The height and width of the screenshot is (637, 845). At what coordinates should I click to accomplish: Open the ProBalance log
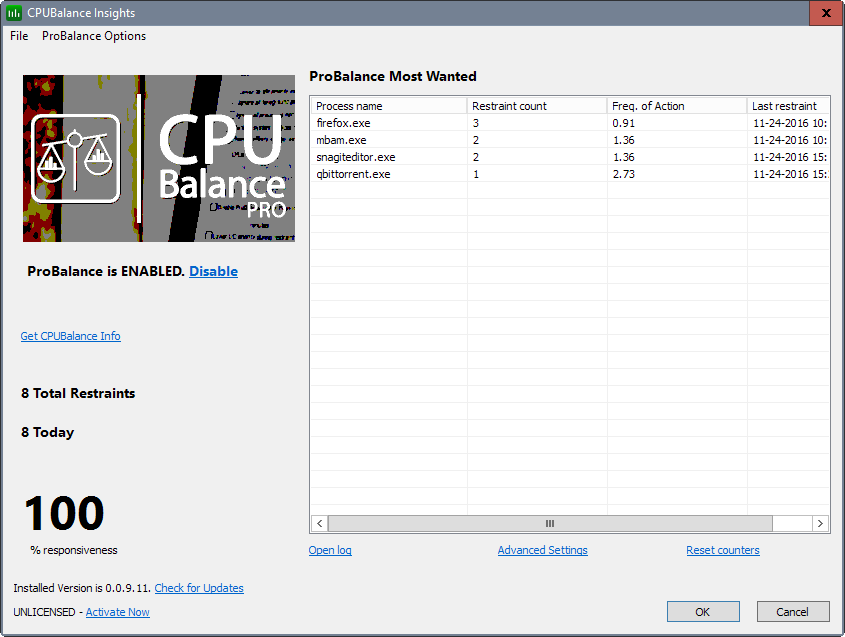point(330,550)
